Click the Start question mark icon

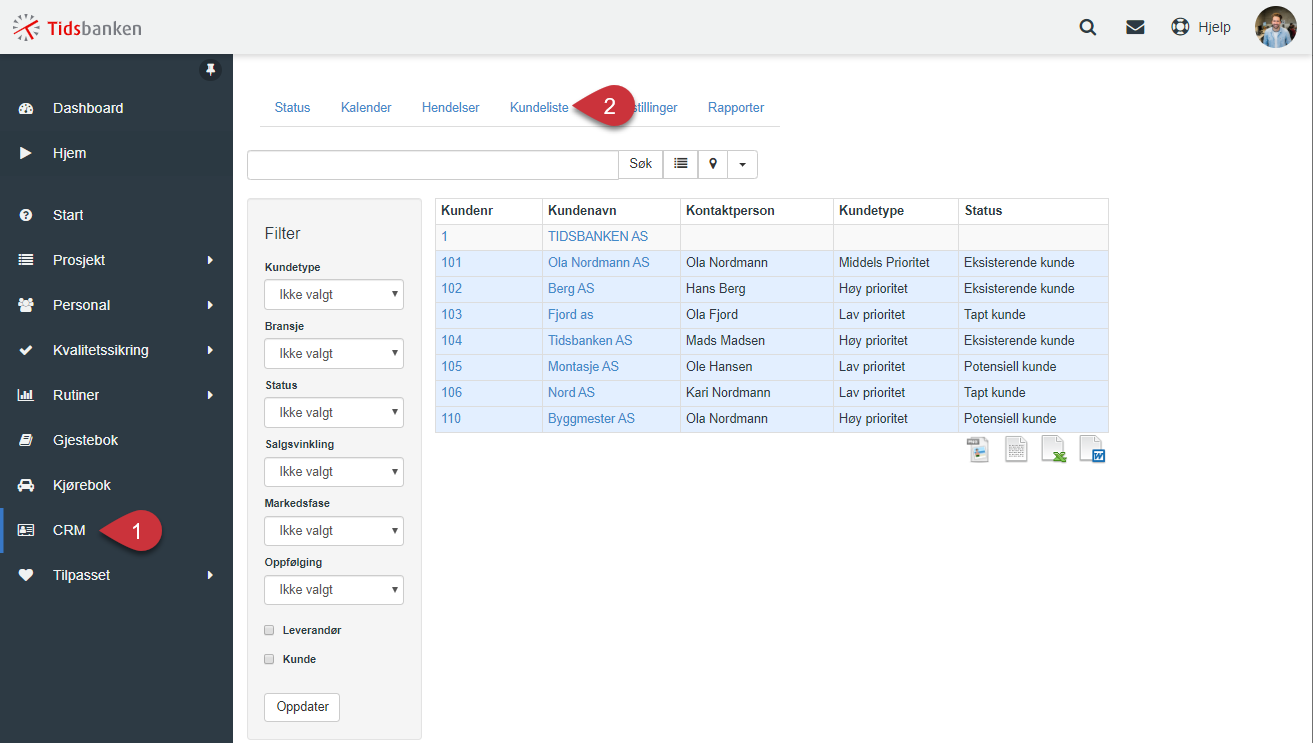(x=27, y=215)
